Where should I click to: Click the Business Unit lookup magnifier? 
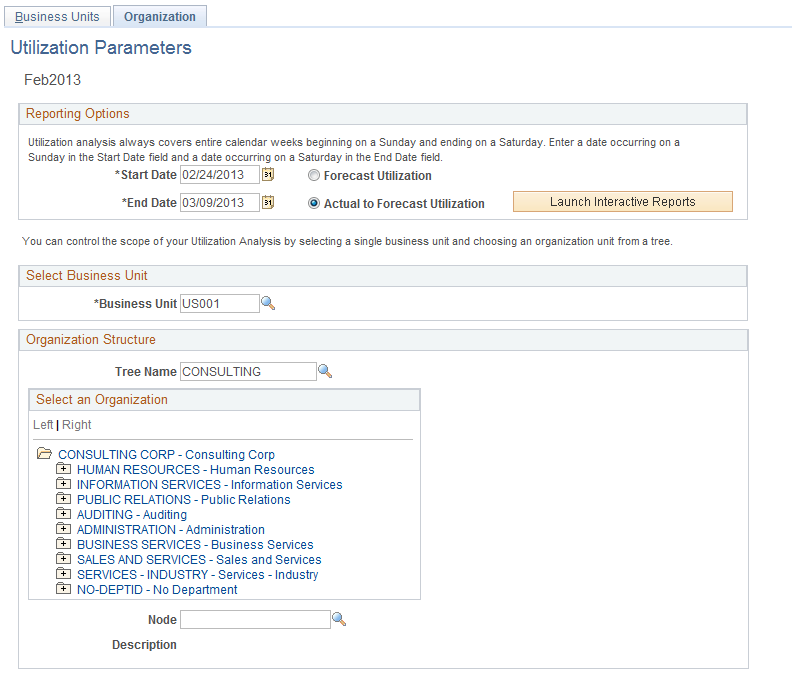pyautogui.click(x=268, y=303)
